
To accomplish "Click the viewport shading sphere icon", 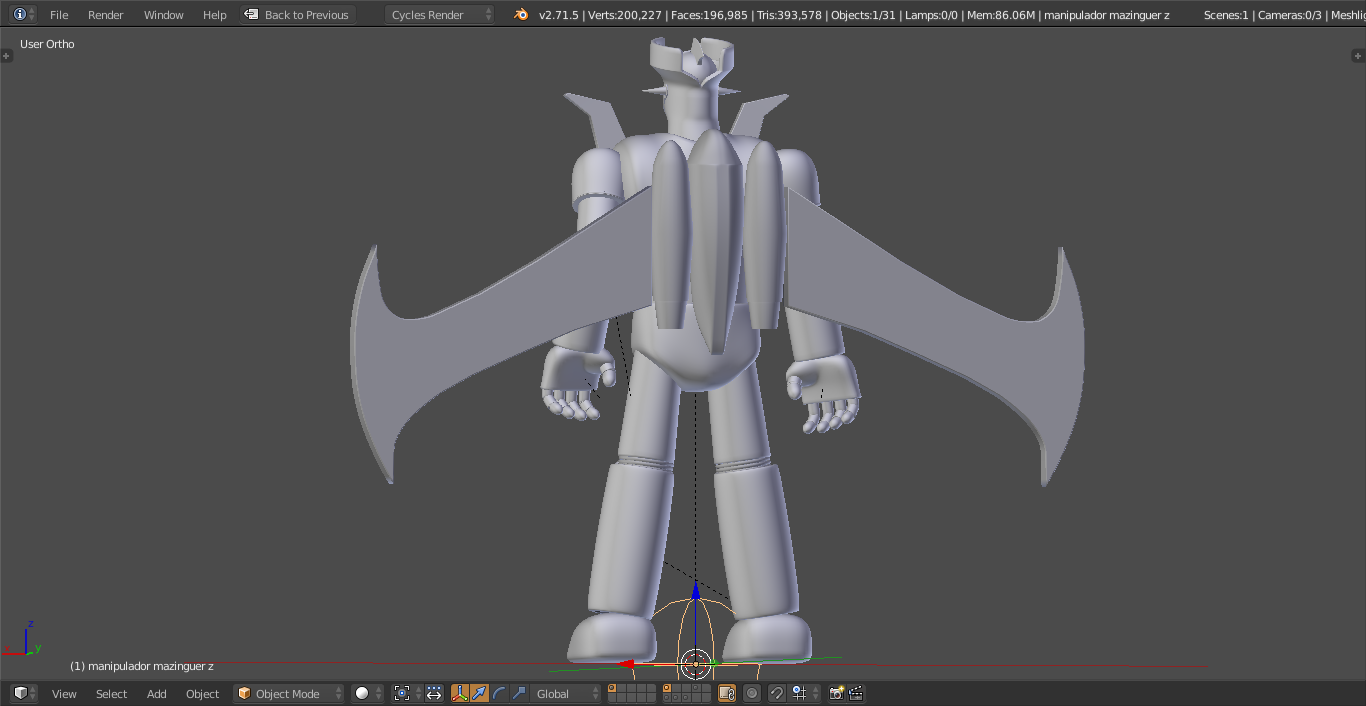I will [362, 693].
